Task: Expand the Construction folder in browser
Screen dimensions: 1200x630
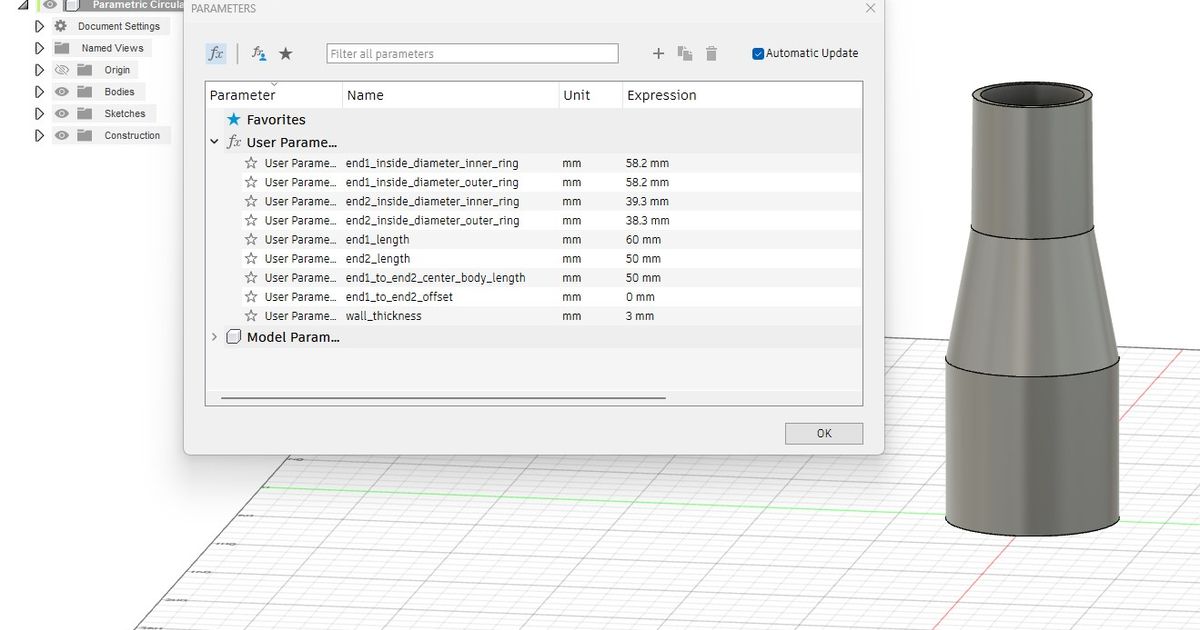Action: (x=39, y=136)
